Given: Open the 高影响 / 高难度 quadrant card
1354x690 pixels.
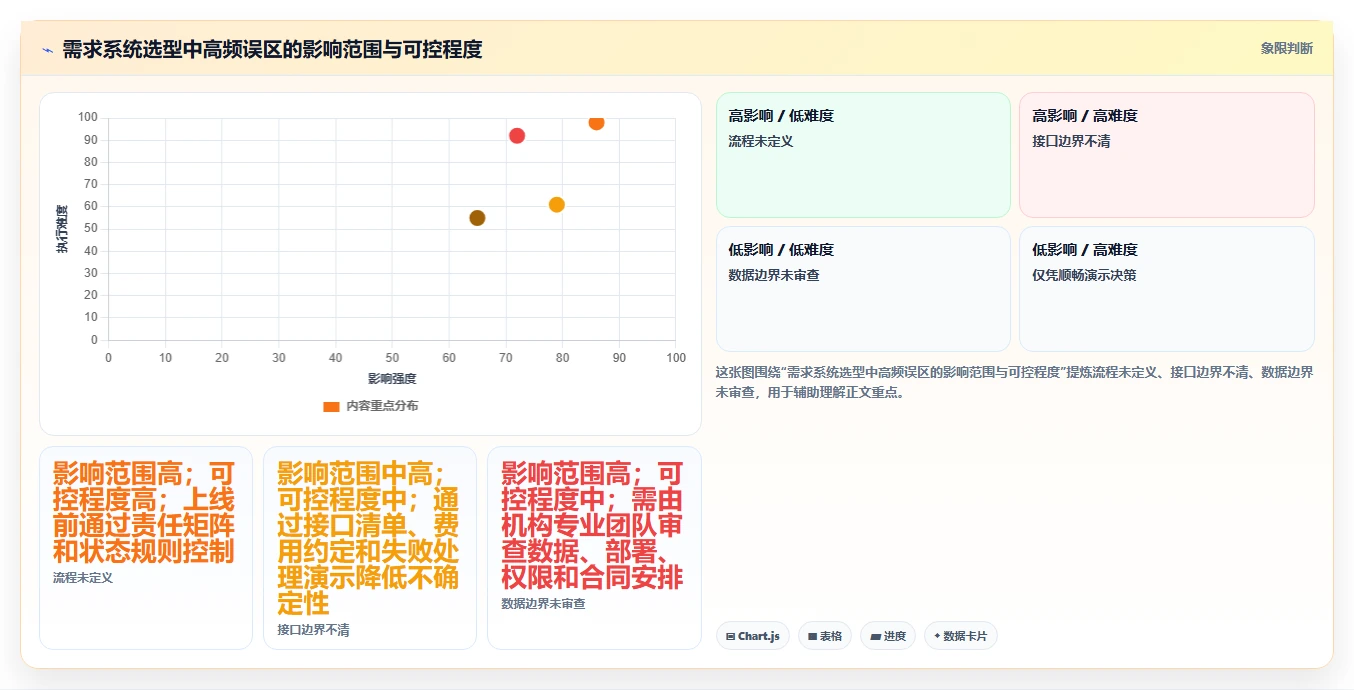Looking at the screenshot, I should (x=1166, y=155).
